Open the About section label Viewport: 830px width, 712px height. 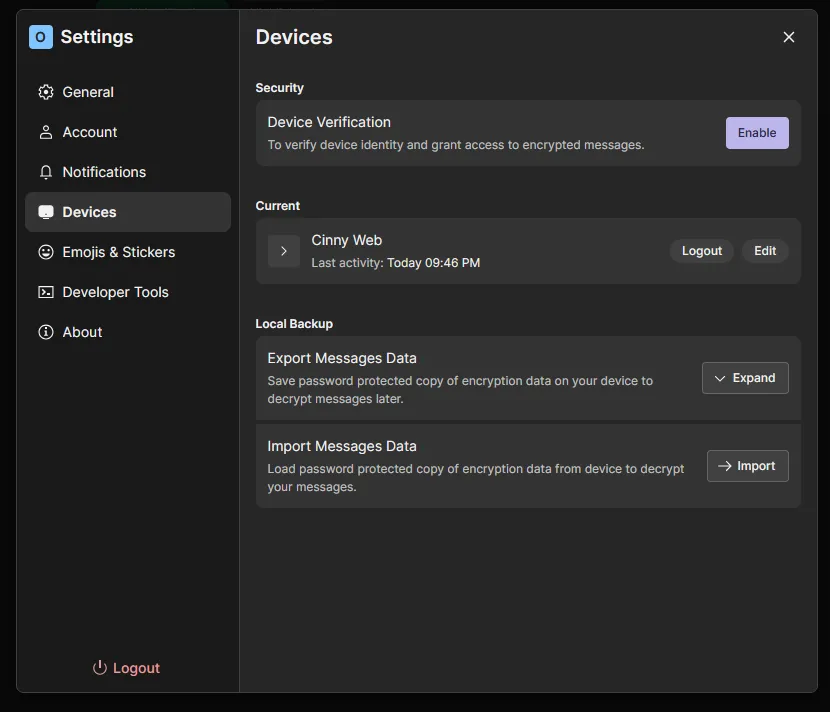point(82,332)
